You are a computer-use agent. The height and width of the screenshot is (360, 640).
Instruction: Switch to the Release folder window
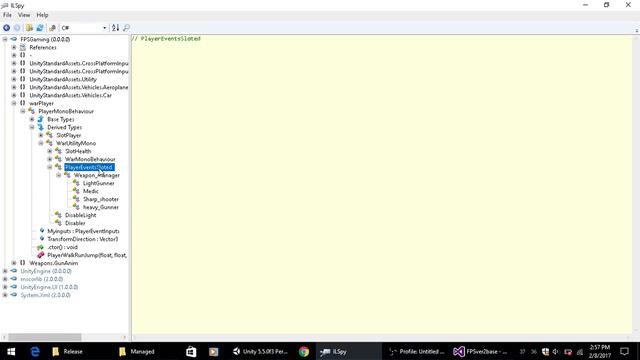coord(67,351)
